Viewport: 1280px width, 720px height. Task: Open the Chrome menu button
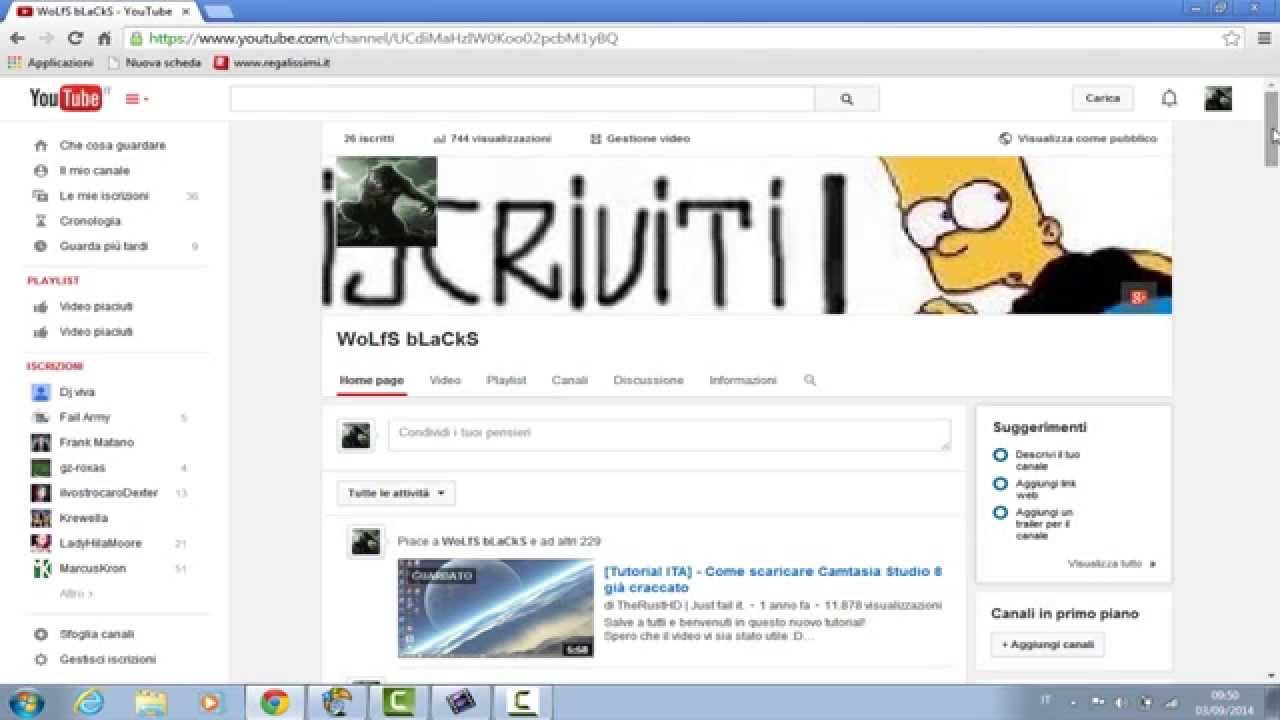[x=1263, y=38]
